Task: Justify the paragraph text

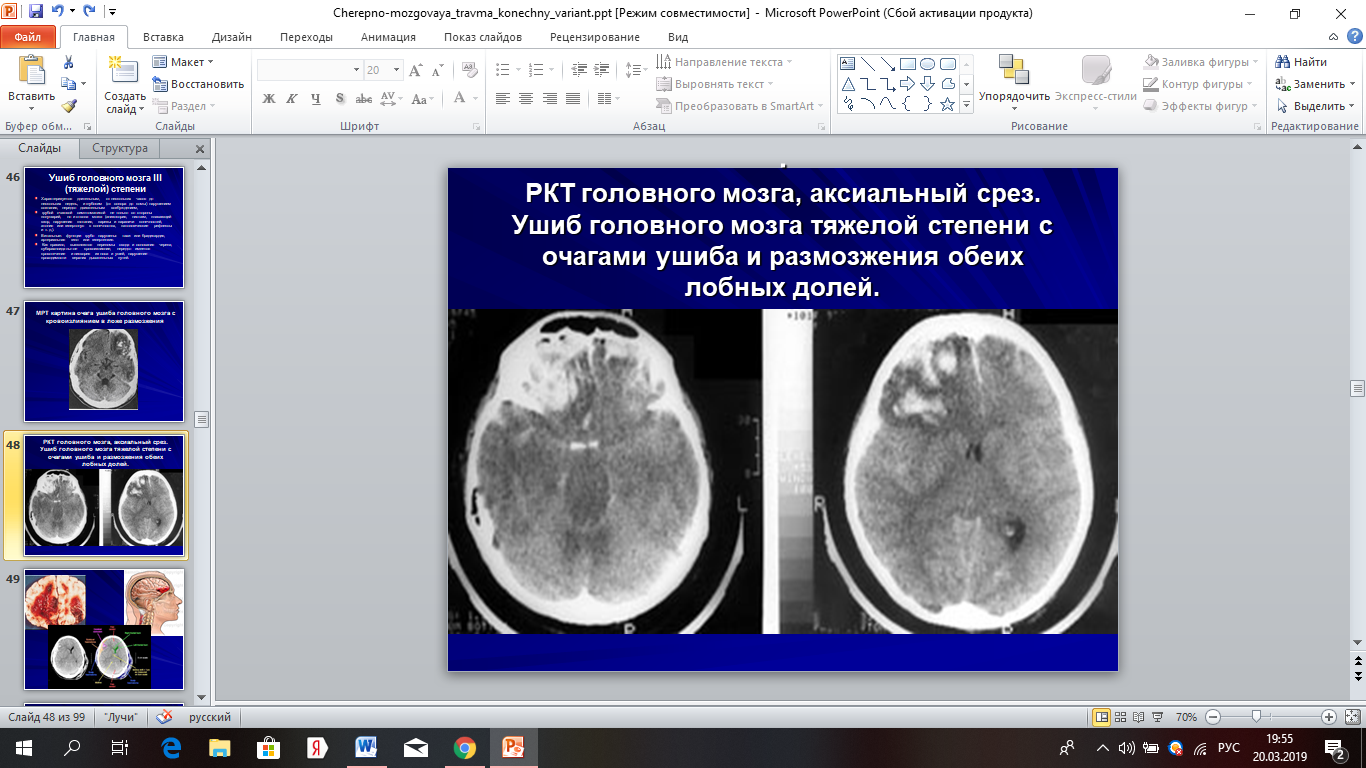Action: pyautogui.click(x=571, y=98)
